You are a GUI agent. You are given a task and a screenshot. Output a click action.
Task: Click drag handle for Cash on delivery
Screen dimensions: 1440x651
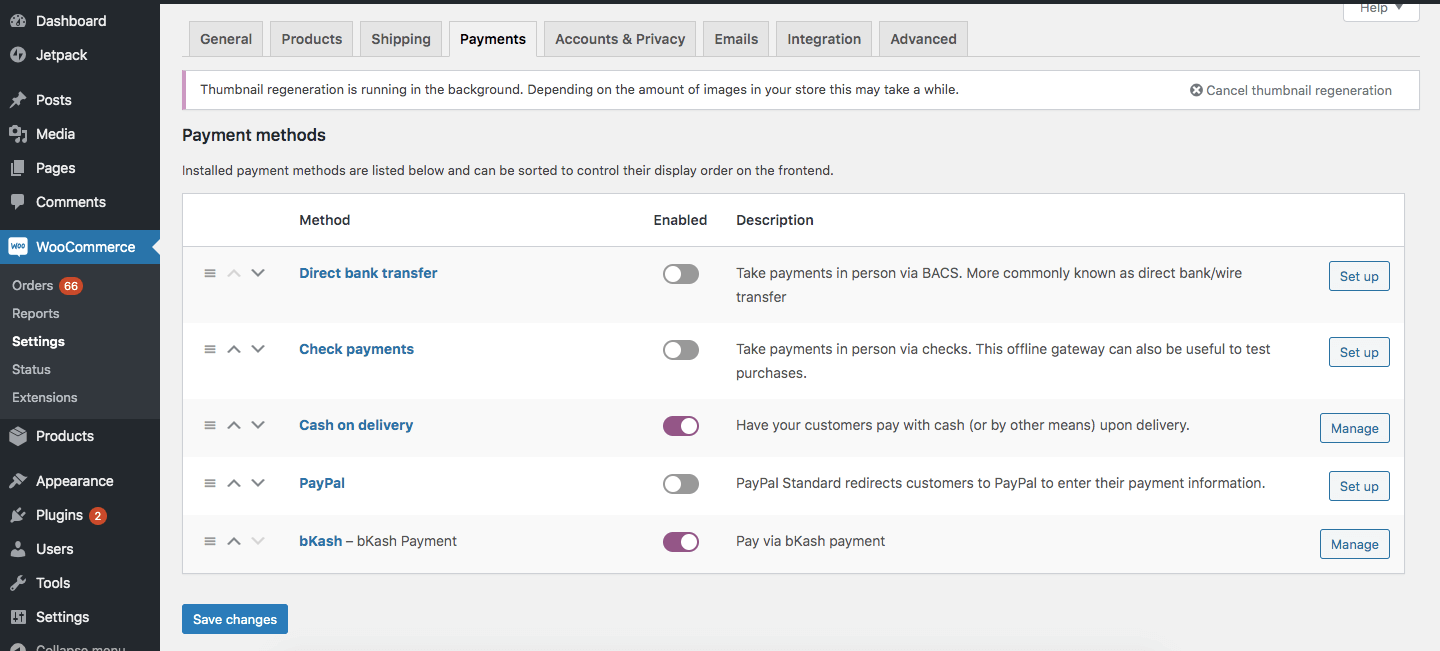click(210, 425)
